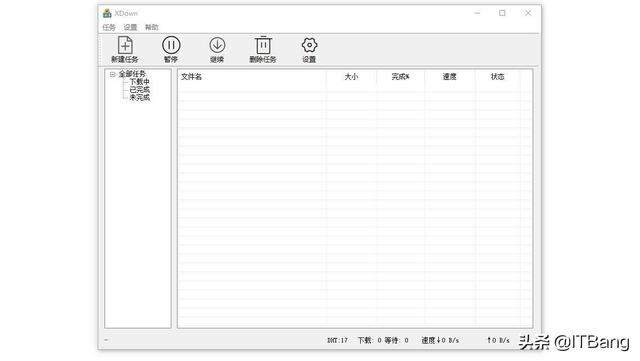Viewport: 640px width, 361px height.
Task: Close the XDown window
Action: pyautogui.click(x=528, y=13)
